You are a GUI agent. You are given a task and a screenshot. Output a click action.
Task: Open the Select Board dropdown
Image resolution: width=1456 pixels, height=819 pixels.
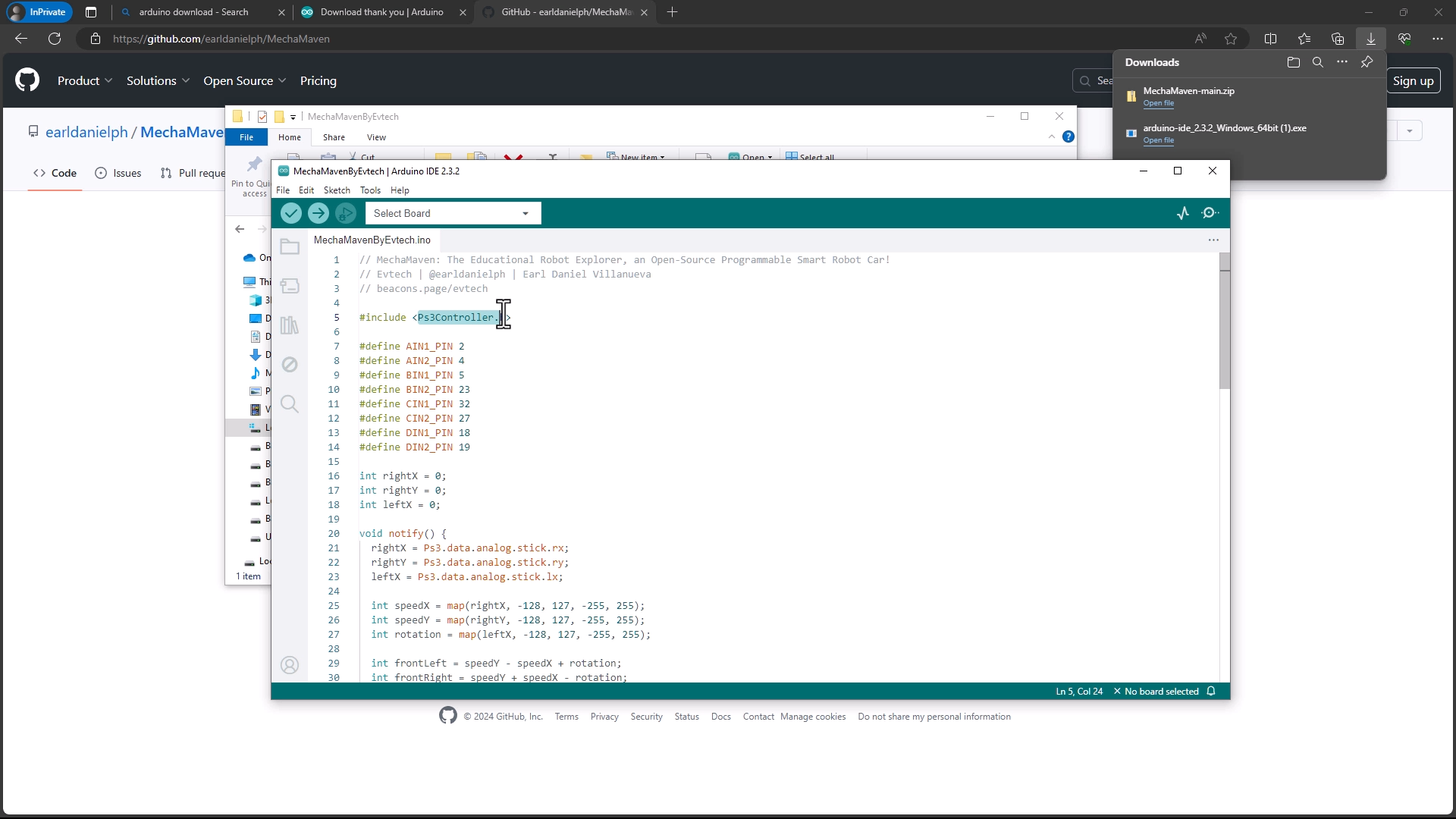tap(453, 213)
